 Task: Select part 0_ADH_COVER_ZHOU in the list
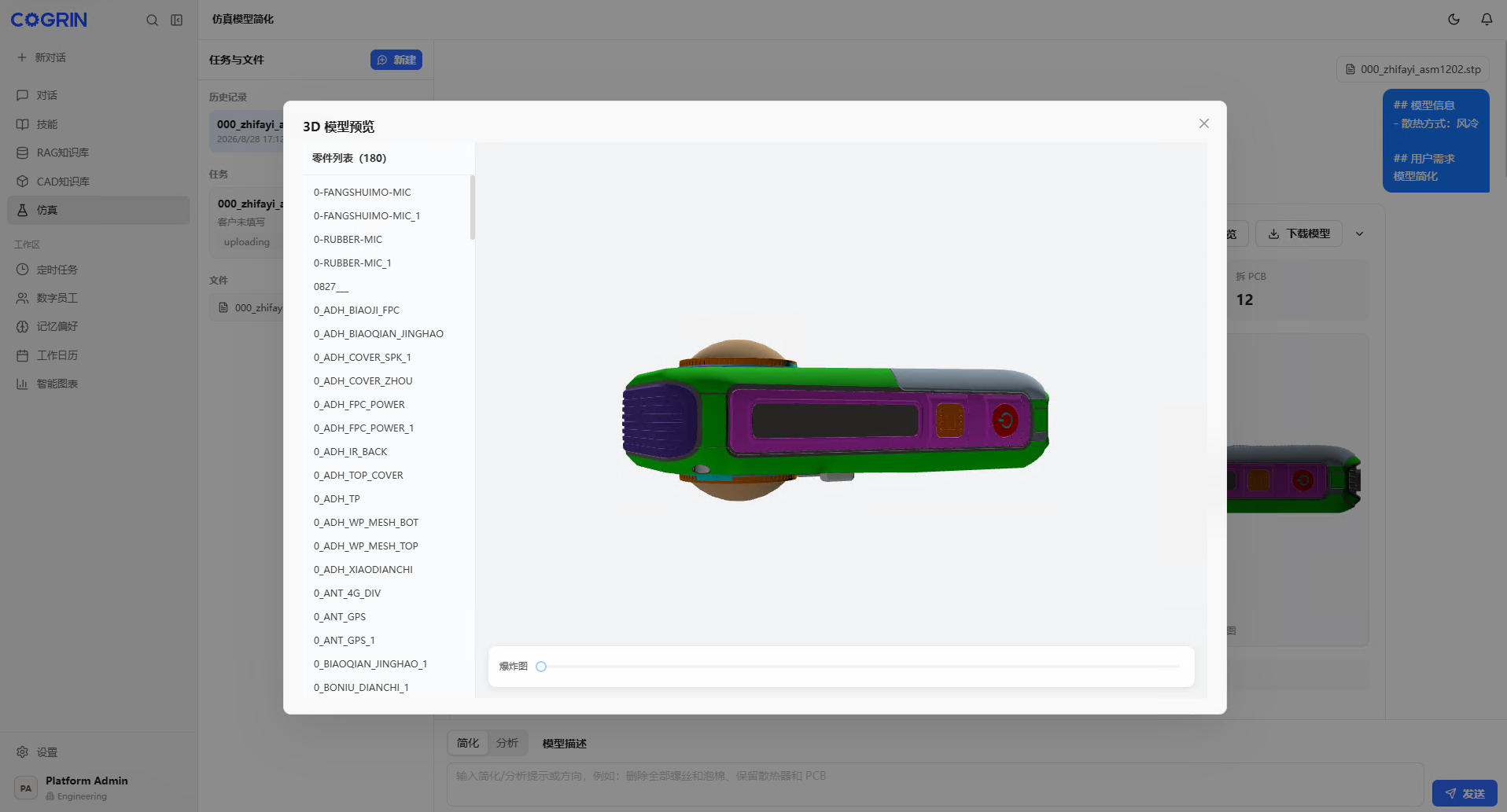[386, 380]
